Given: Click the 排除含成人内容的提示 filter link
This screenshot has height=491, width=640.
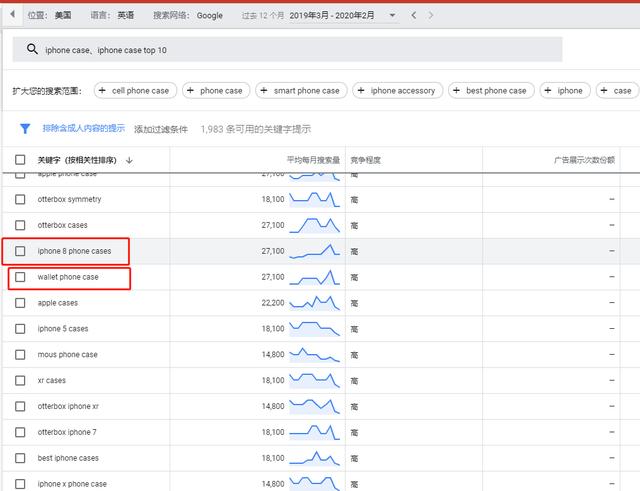Looking at the screenshot, I should (83, 129).
